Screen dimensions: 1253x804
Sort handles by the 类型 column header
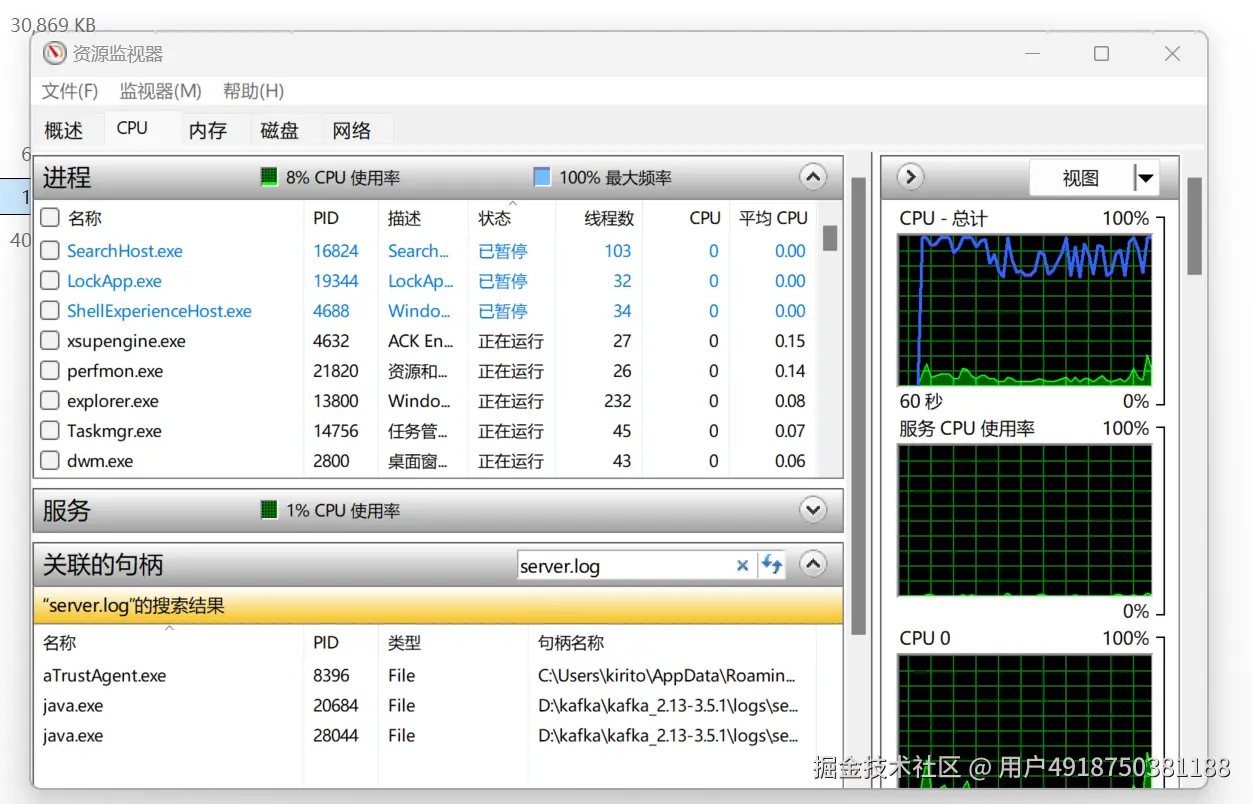click(404, 643)
